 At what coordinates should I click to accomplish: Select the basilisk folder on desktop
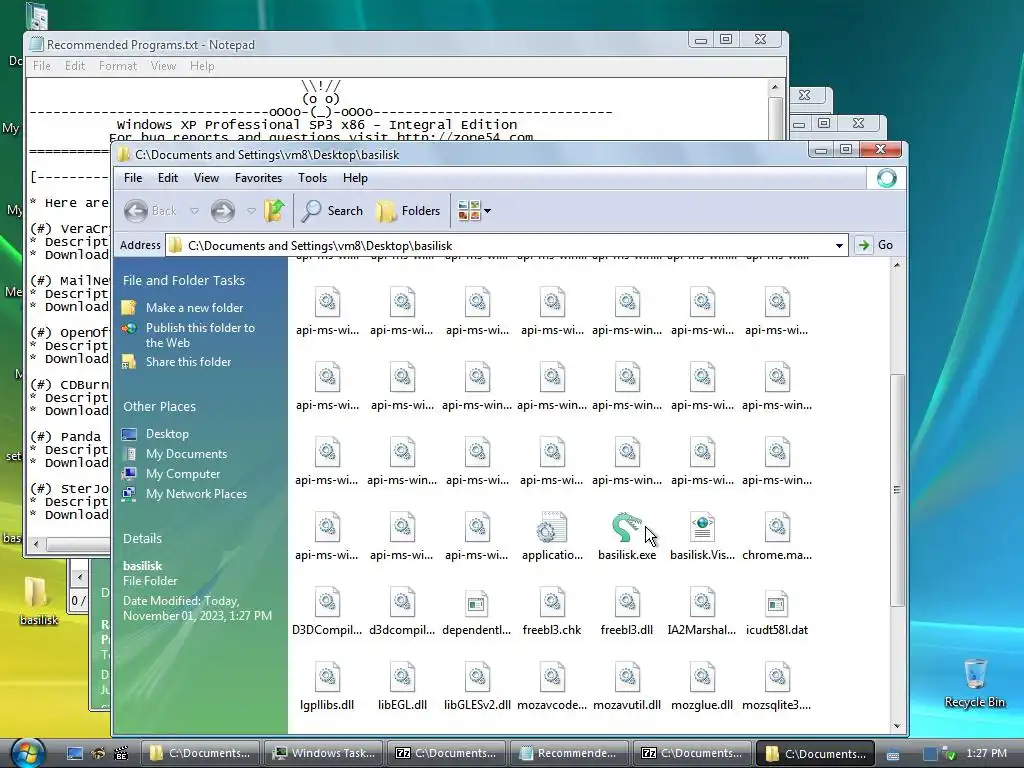[x=38, y=601]
